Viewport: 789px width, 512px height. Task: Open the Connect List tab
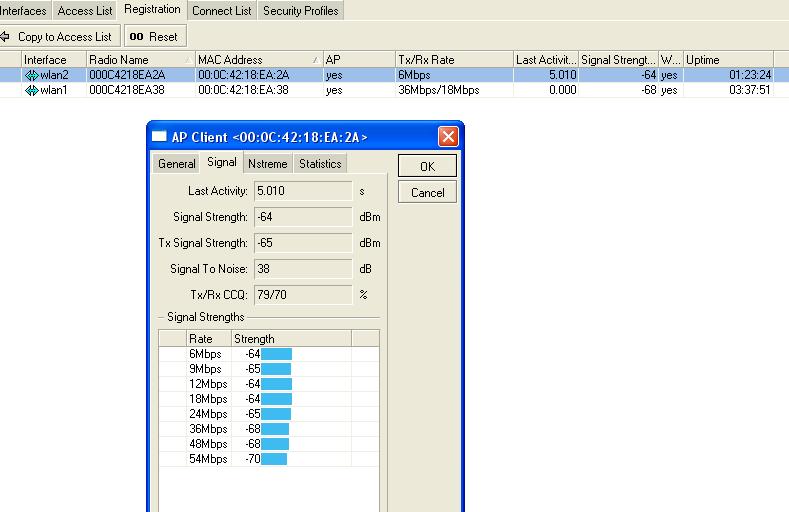tap(221, 11)
